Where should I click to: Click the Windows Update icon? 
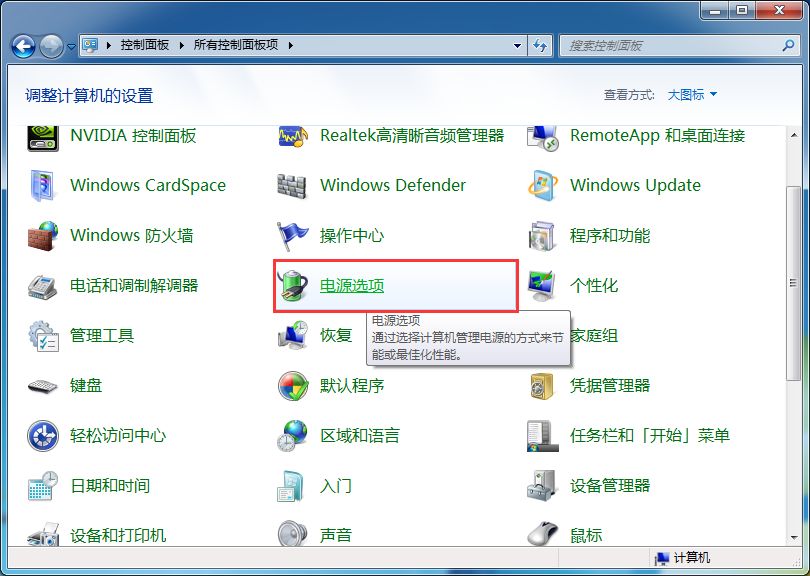pyautogui.click(x=542, y=186)
